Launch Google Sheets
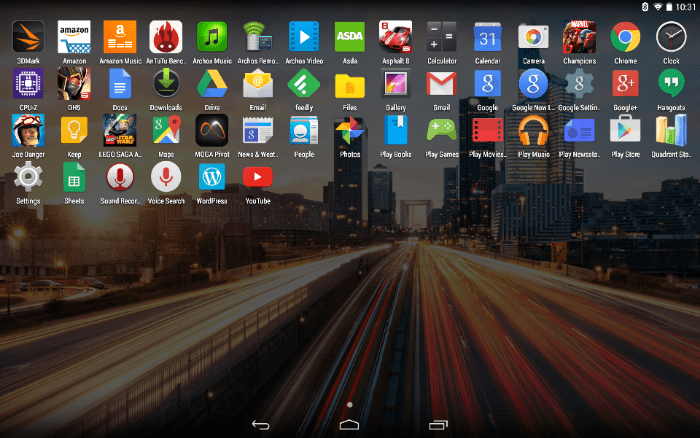This screenshot has width=700, height=438. click(74, 177)
